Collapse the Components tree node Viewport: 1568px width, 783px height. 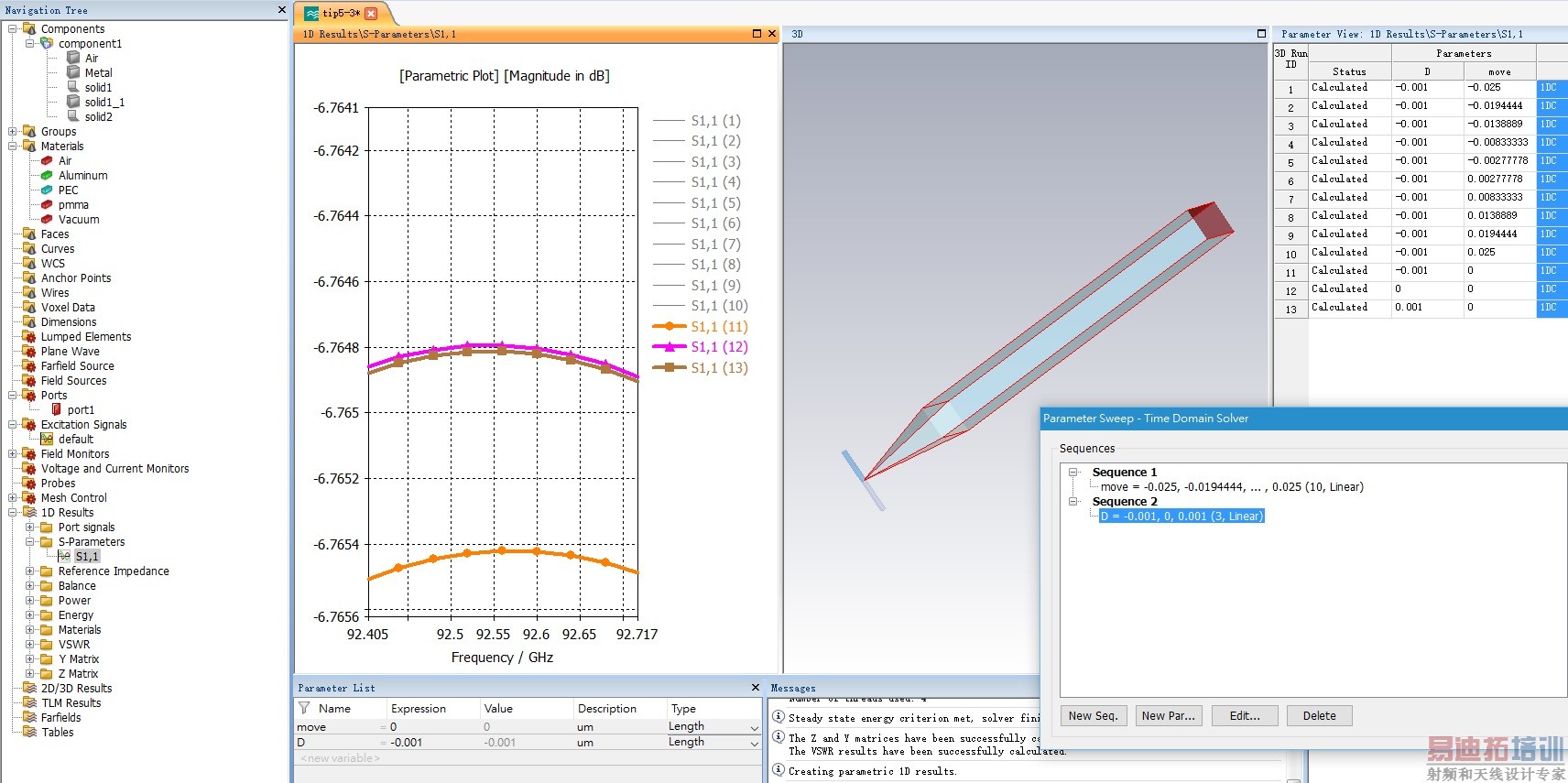coord(13,28)
